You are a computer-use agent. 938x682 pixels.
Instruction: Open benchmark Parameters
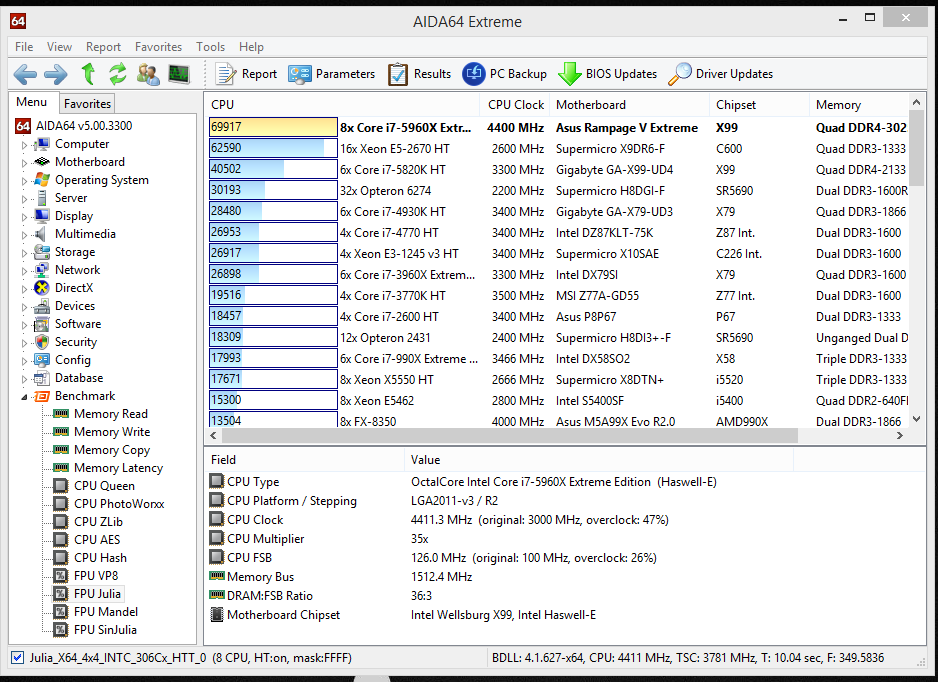(331, 74)
